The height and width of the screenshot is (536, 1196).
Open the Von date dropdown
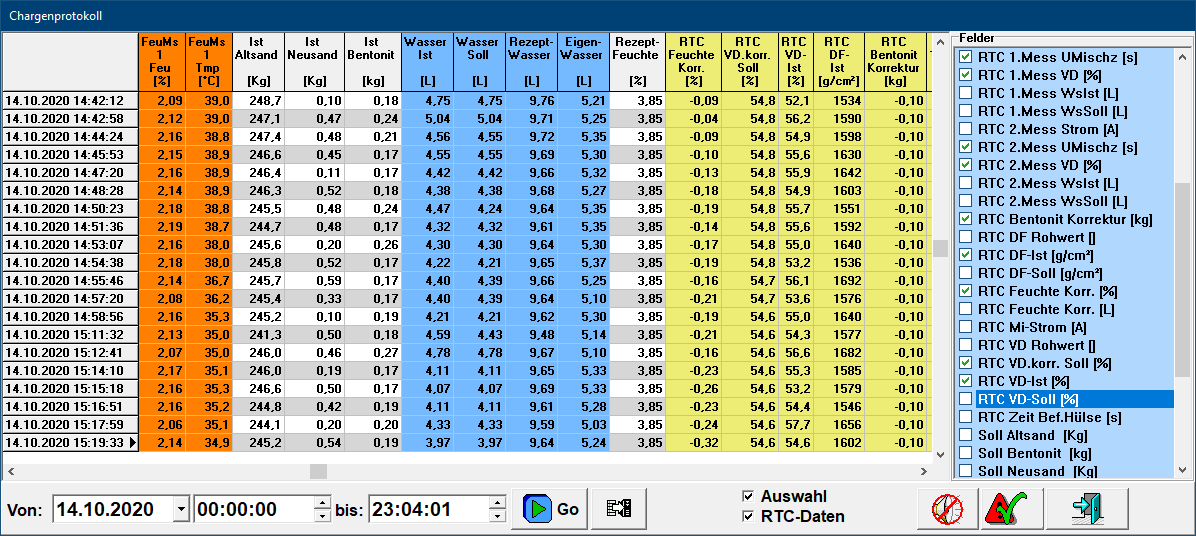pyautogui.click(x=180, y=510)
